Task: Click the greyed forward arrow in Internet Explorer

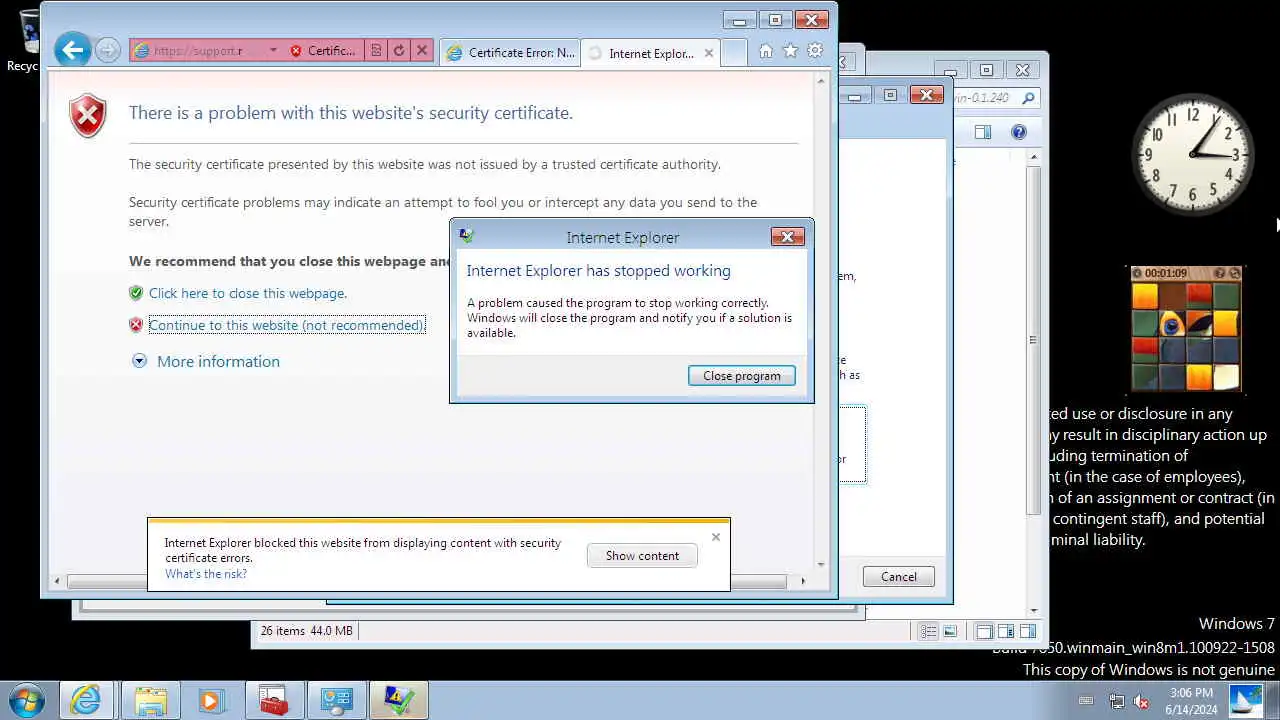Action: pyautogui.click(x=108, y=50)
